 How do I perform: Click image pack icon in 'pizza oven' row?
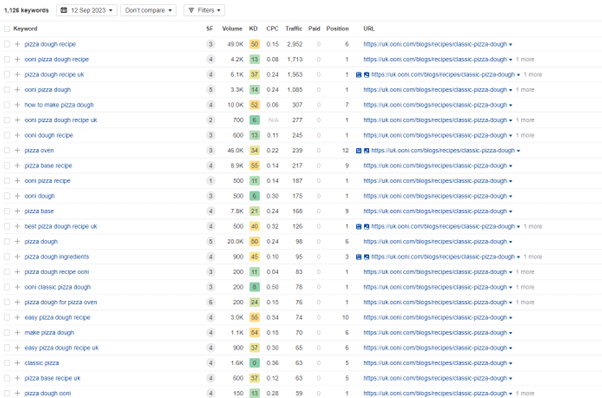click(x=367, y=151)
